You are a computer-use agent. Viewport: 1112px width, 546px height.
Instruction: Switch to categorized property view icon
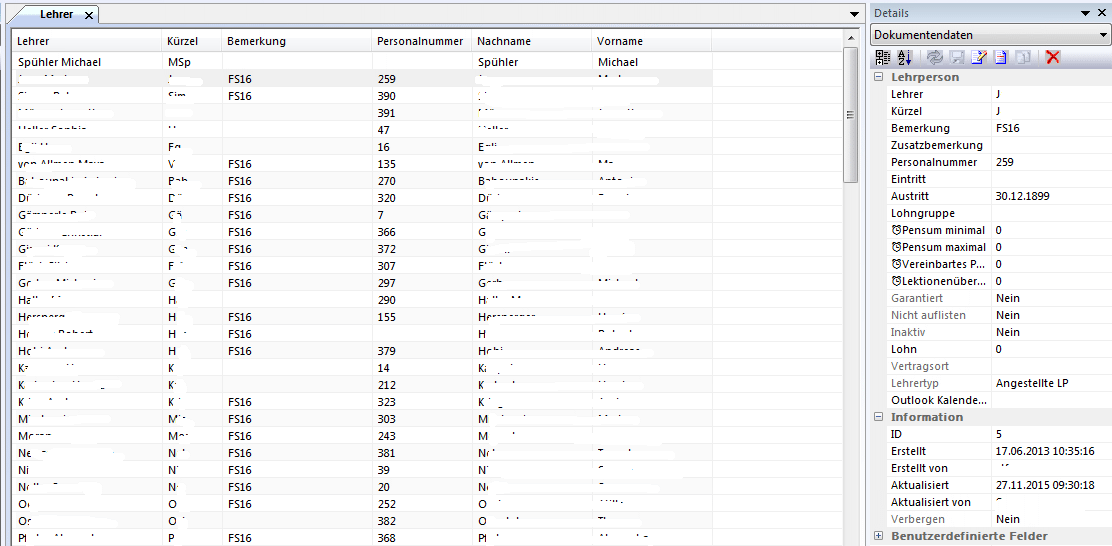pyautogui.click(x=883, y=57)
